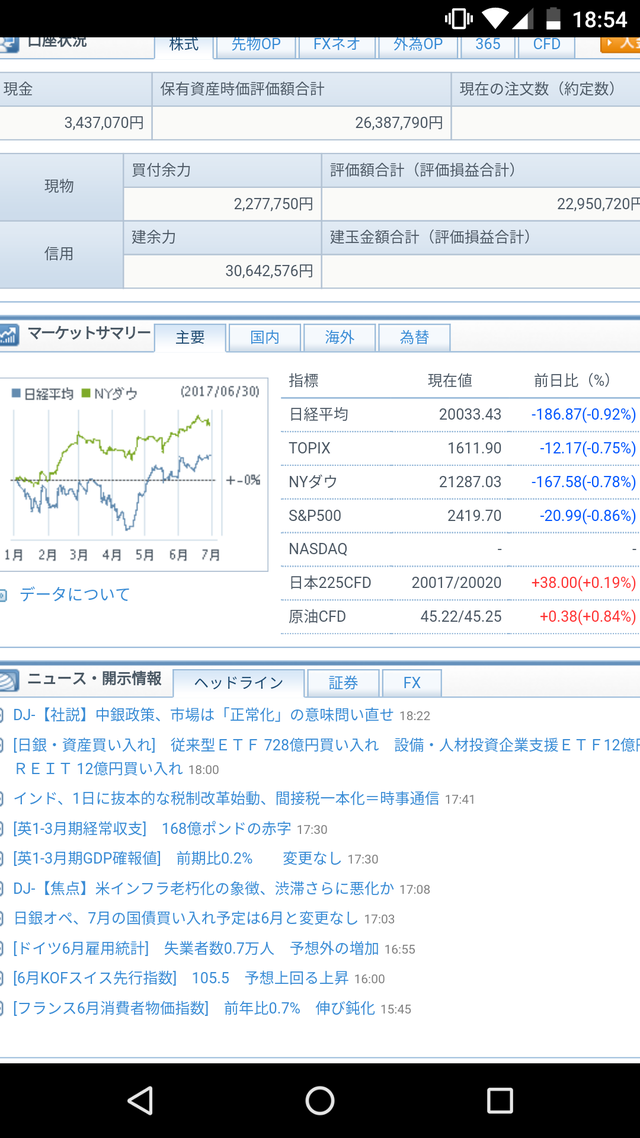
Task: Tap the Wi-Fi status bar icon
Action: point(496,18)
